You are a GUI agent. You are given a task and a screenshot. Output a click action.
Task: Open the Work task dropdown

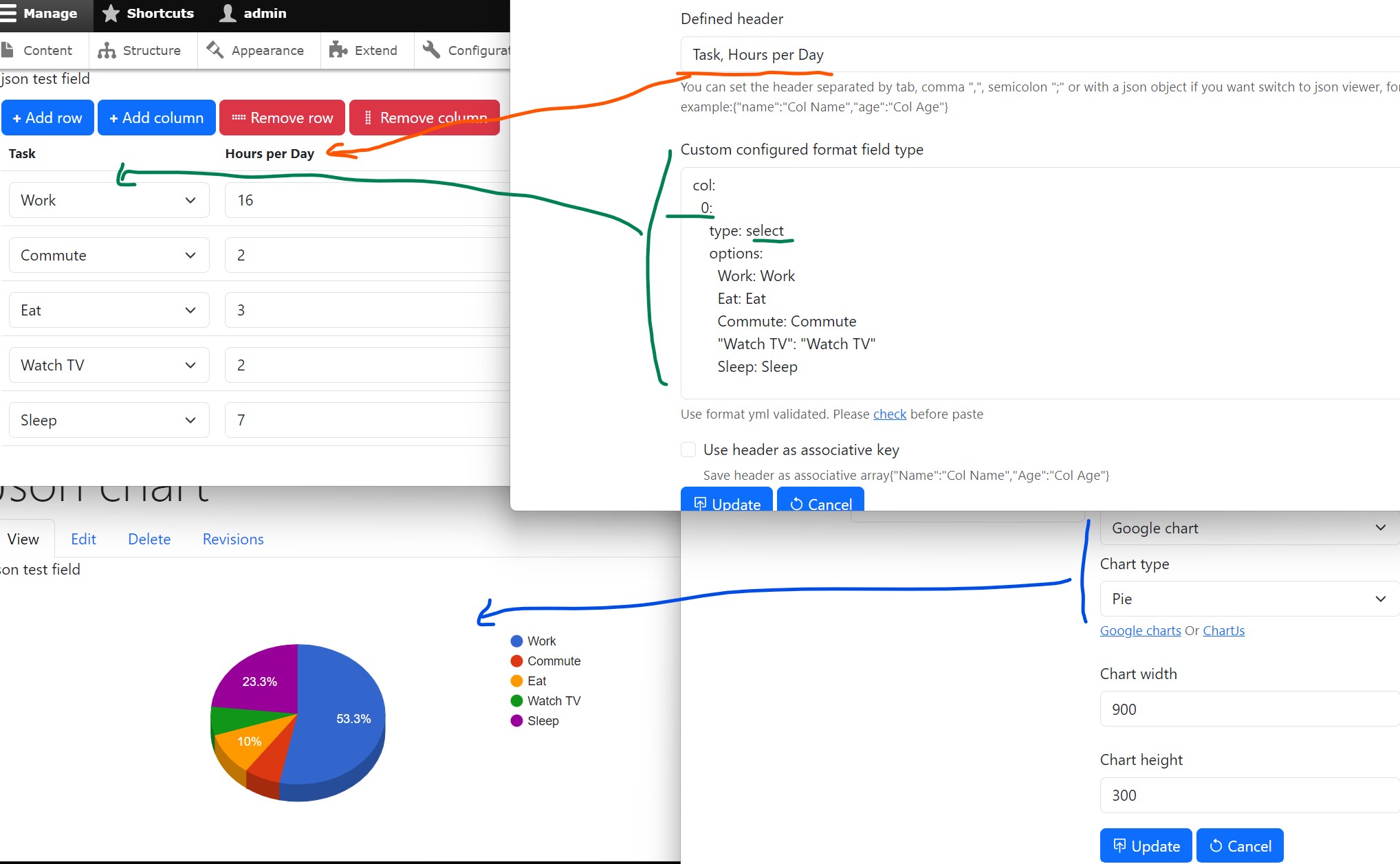point(109,200)
